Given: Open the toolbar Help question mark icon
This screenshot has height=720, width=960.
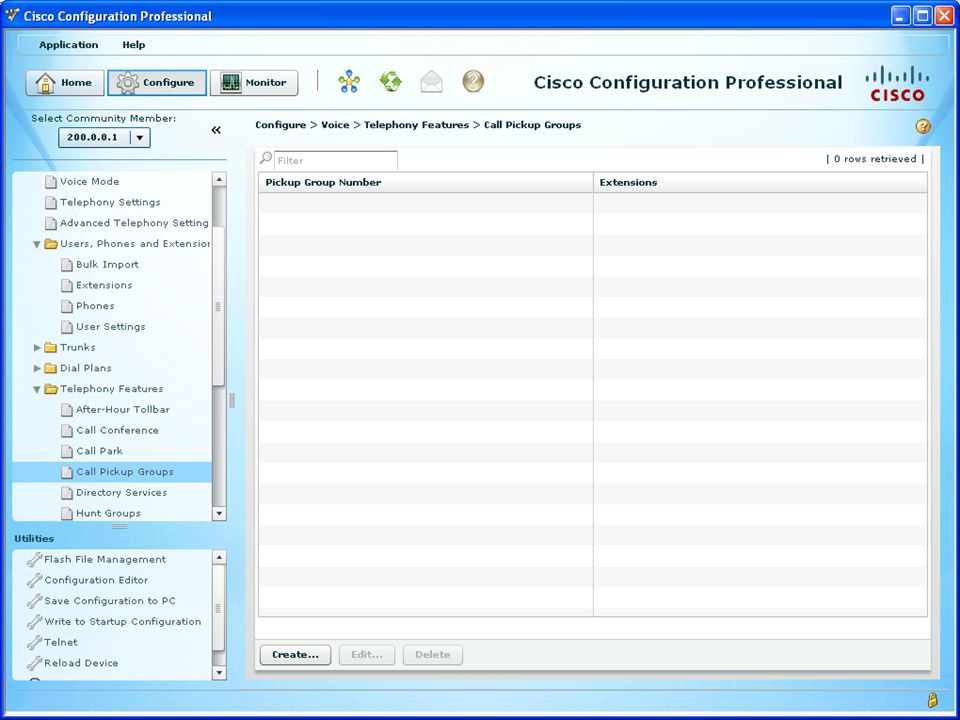Looking at the screenshot, I should click(473, 81).
